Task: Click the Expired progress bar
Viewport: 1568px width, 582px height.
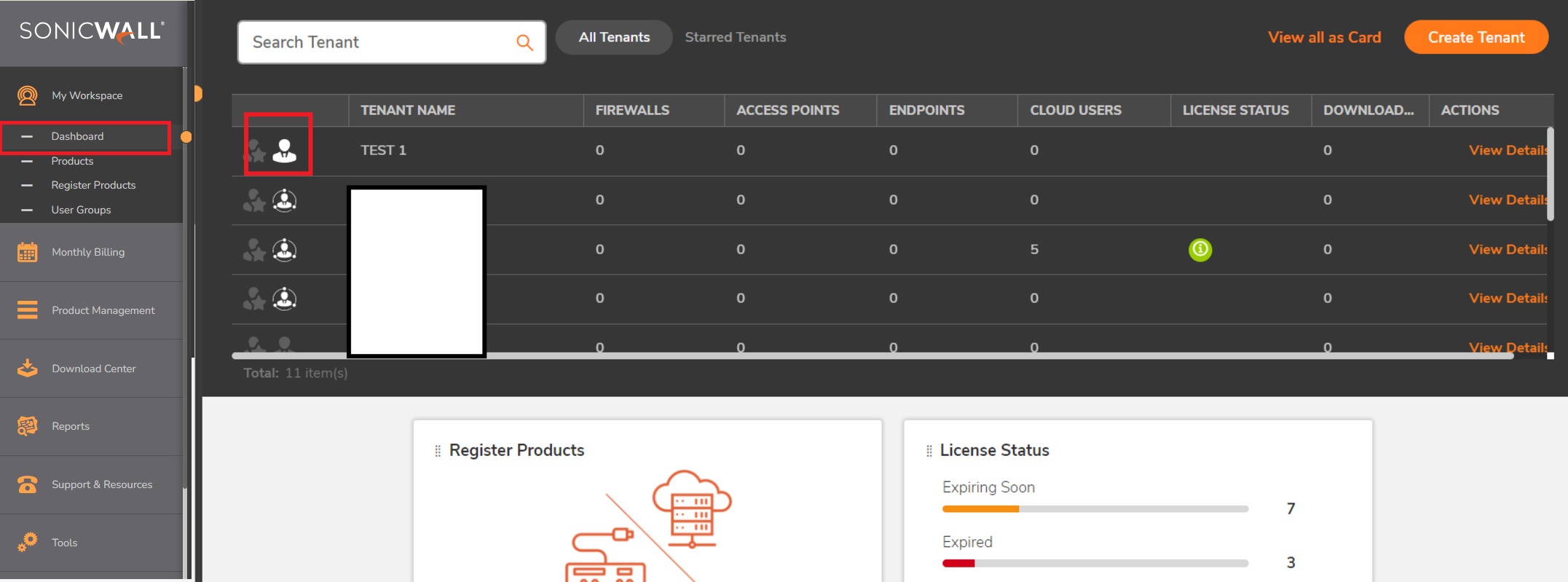Action: (x=1095, y=563)
